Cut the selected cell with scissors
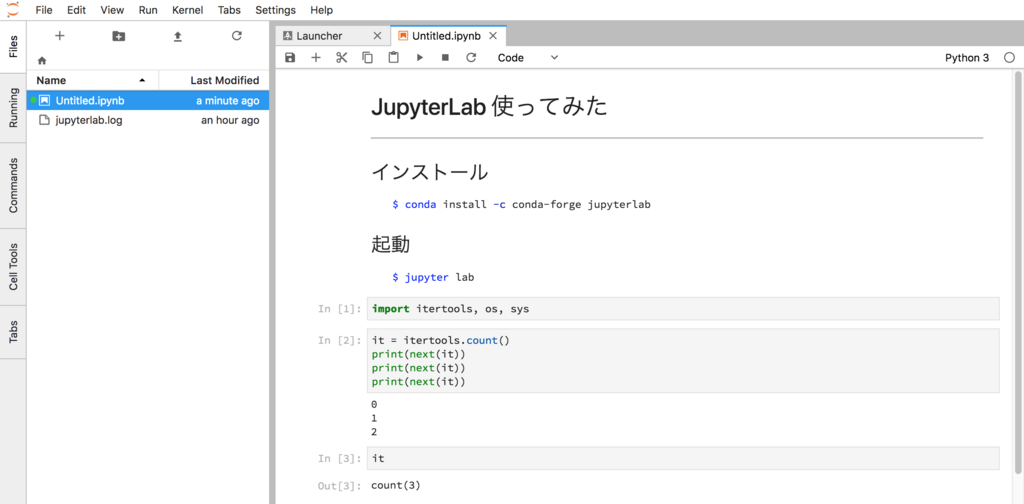 point(342,57)
